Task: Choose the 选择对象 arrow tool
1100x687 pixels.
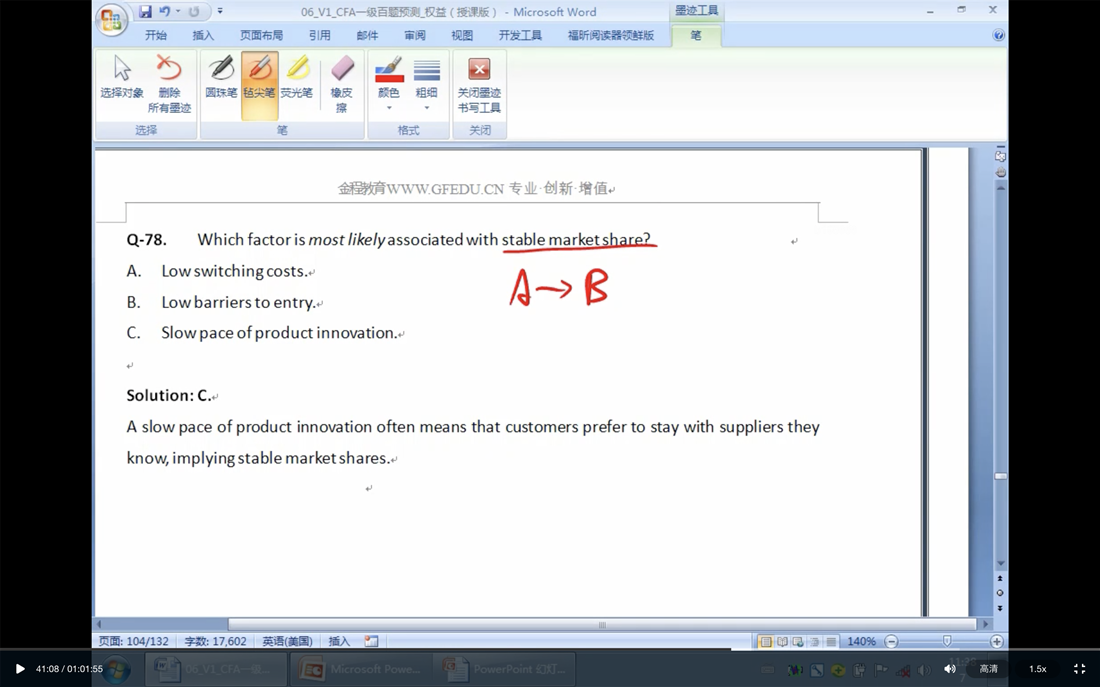Action: click(x=122, y=77)
